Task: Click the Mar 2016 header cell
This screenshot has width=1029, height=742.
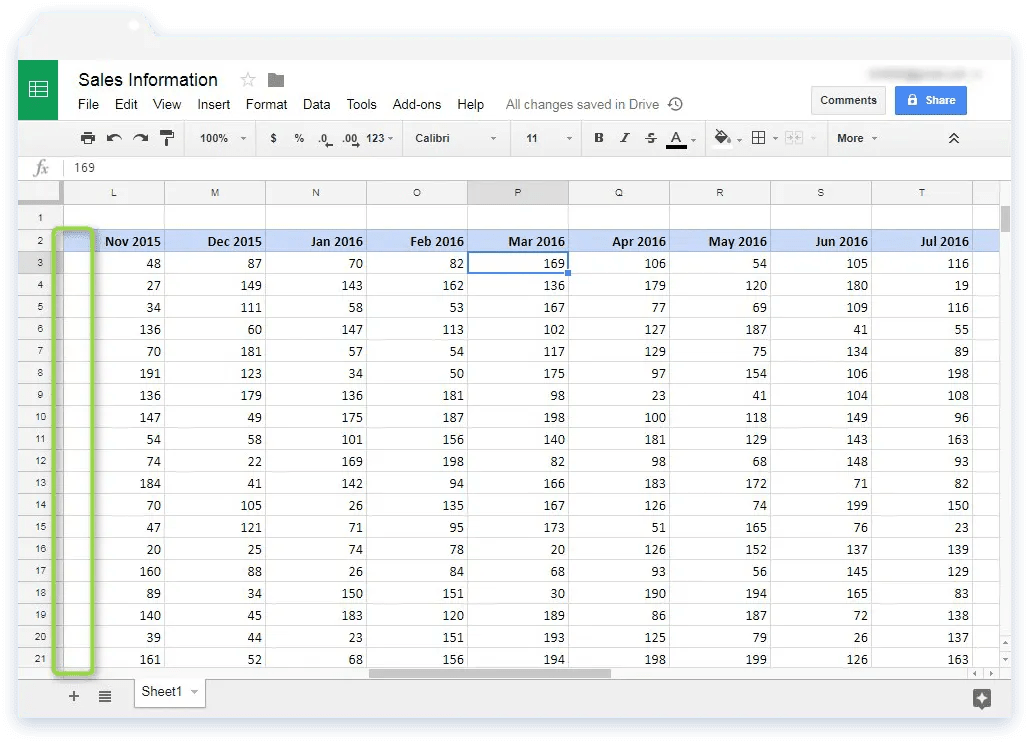Action: click(518, 241)
